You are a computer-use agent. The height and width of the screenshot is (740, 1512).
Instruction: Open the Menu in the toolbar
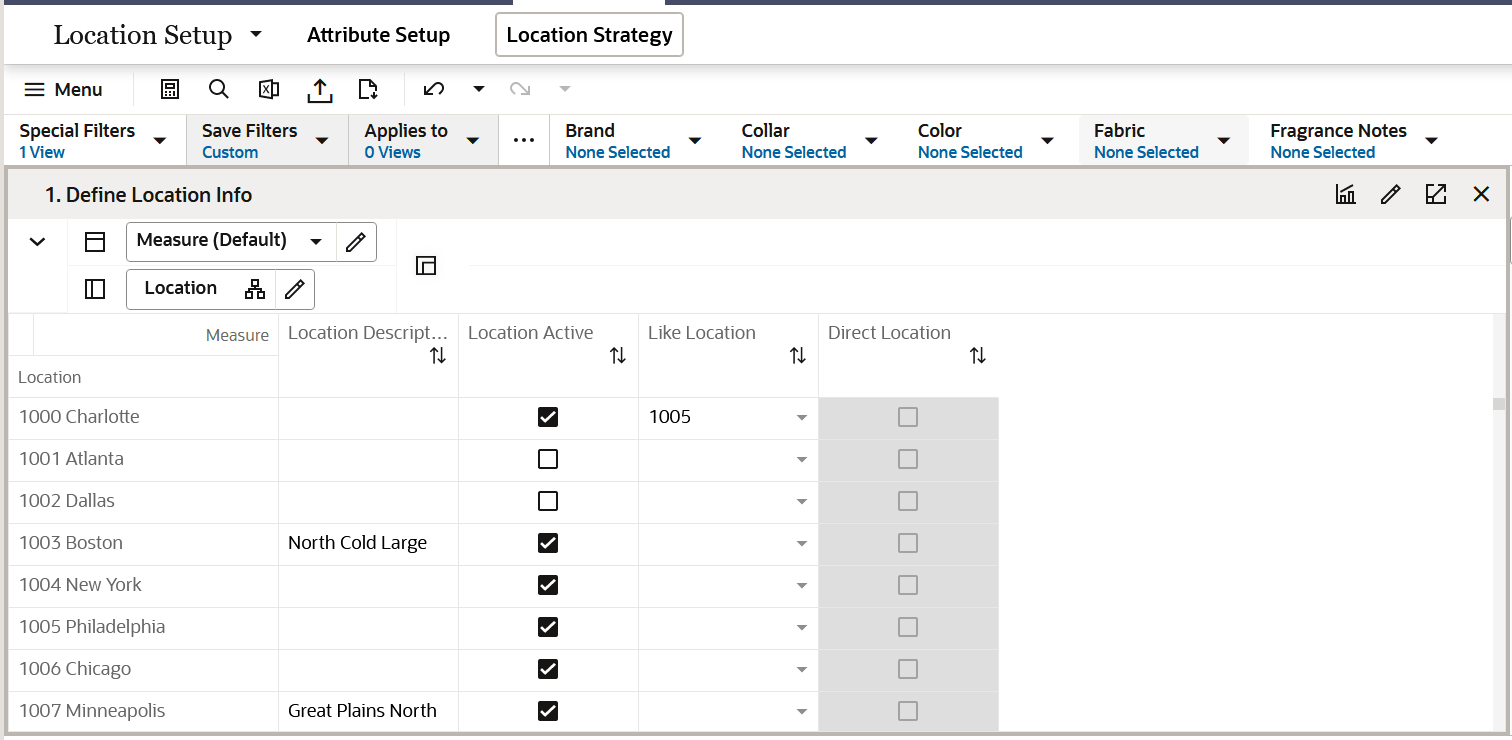tap(64, 89)
